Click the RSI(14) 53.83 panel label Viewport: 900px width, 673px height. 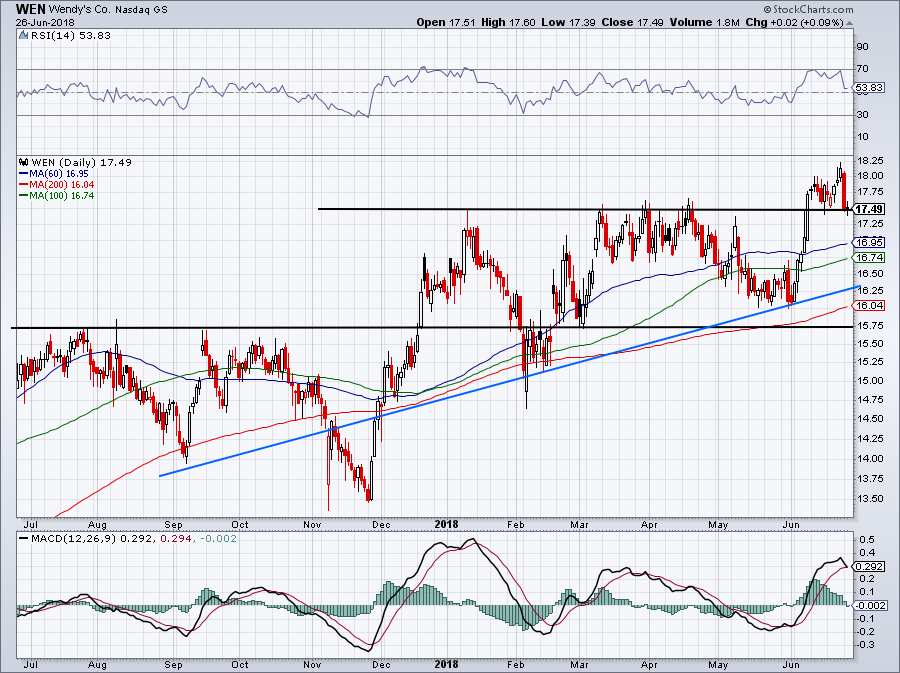71,36
